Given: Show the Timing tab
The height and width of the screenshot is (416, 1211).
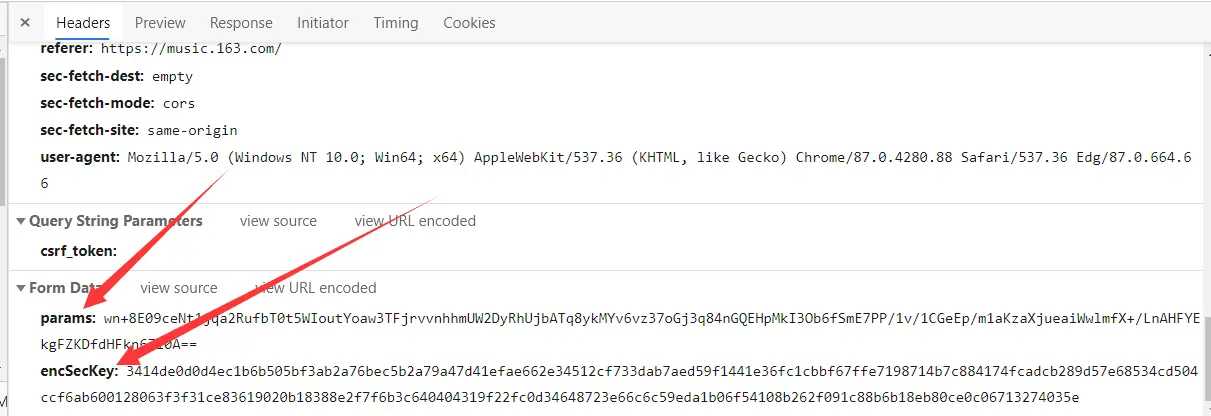Looking at the screenshot, I should tap(396, 22).
